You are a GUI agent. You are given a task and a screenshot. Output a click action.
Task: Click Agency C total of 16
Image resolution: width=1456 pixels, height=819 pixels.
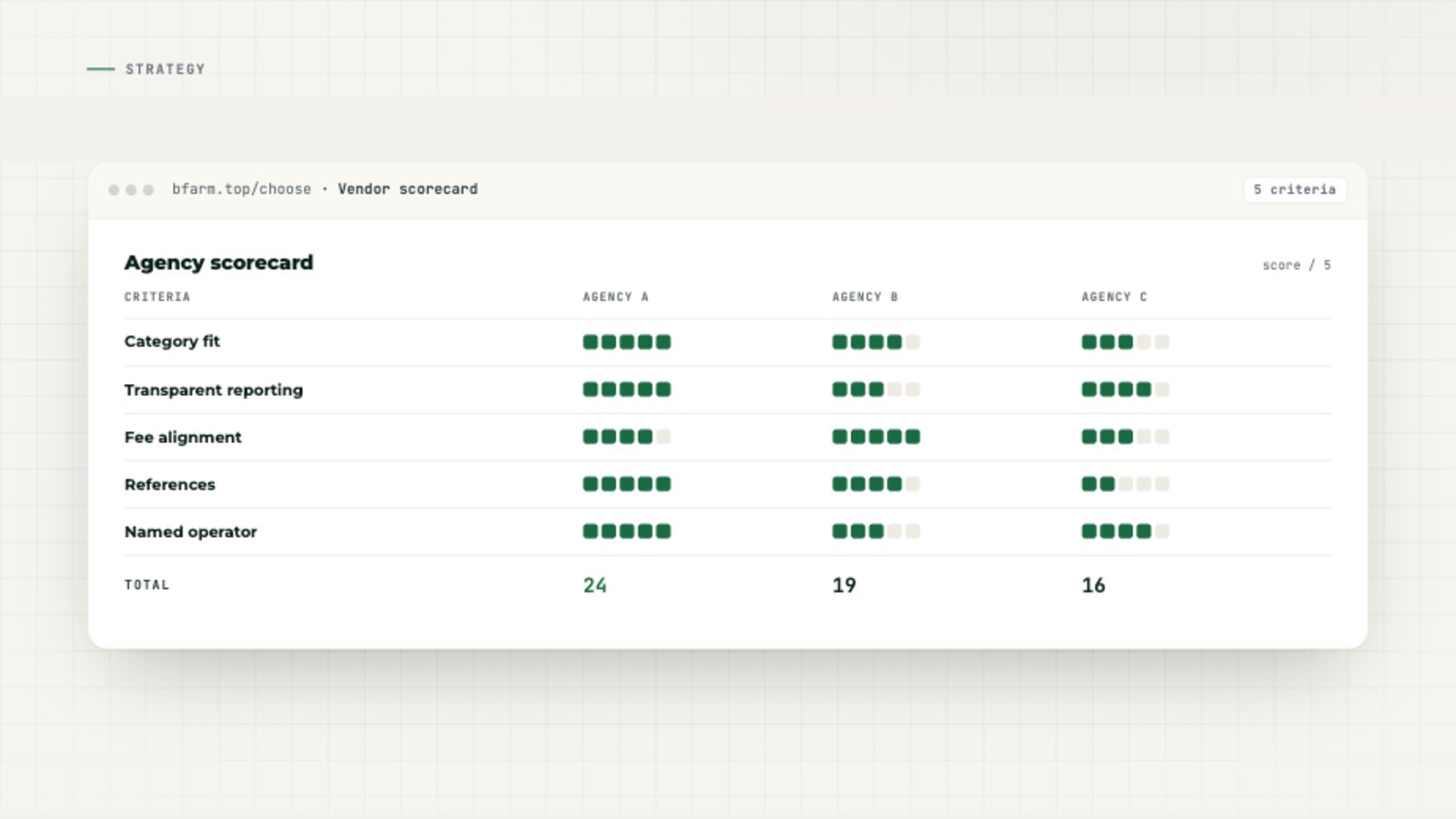1093,585
